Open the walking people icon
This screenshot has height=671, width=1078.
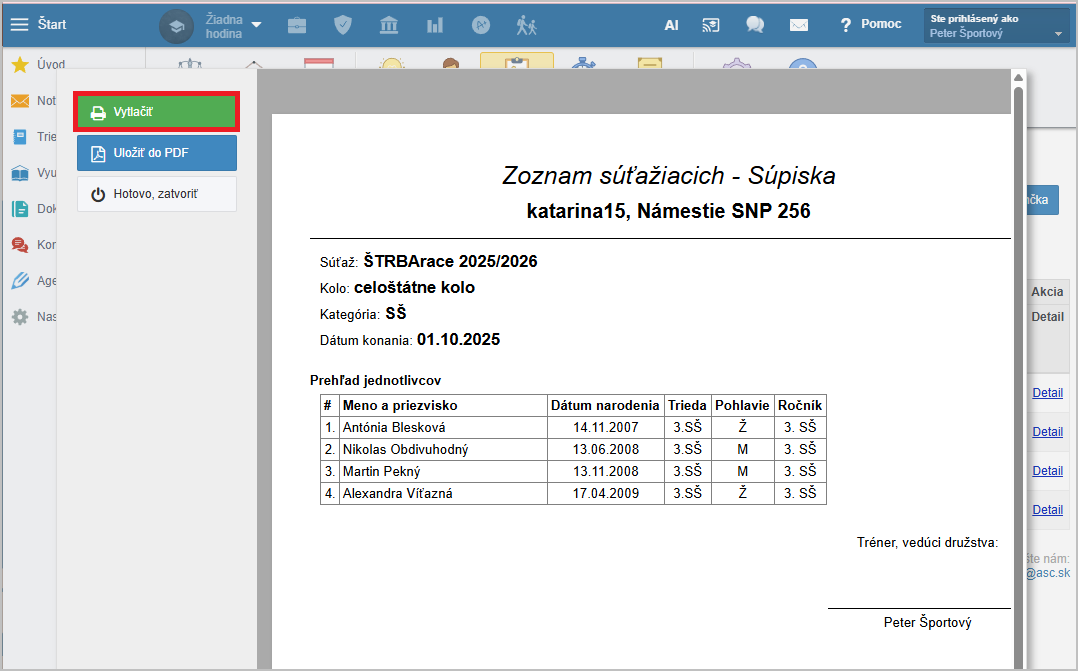tap(527, 25)
